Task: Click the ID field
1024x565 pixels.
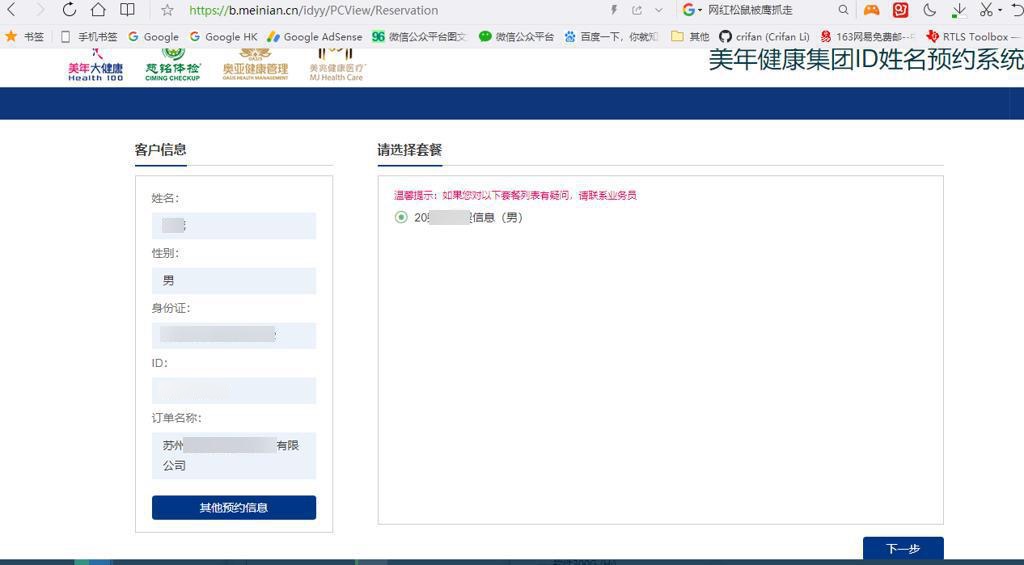Action: [x=234, y=390]
